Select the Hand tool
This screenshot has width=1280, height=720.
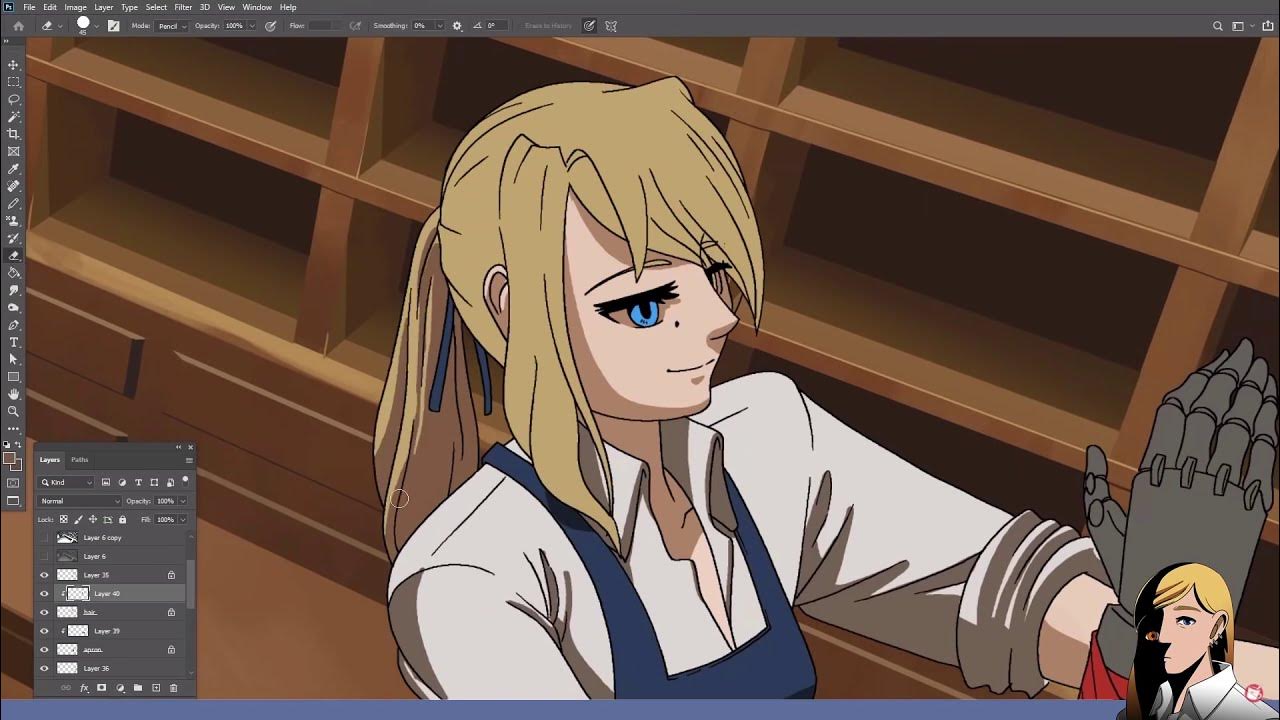pos(13,394)
